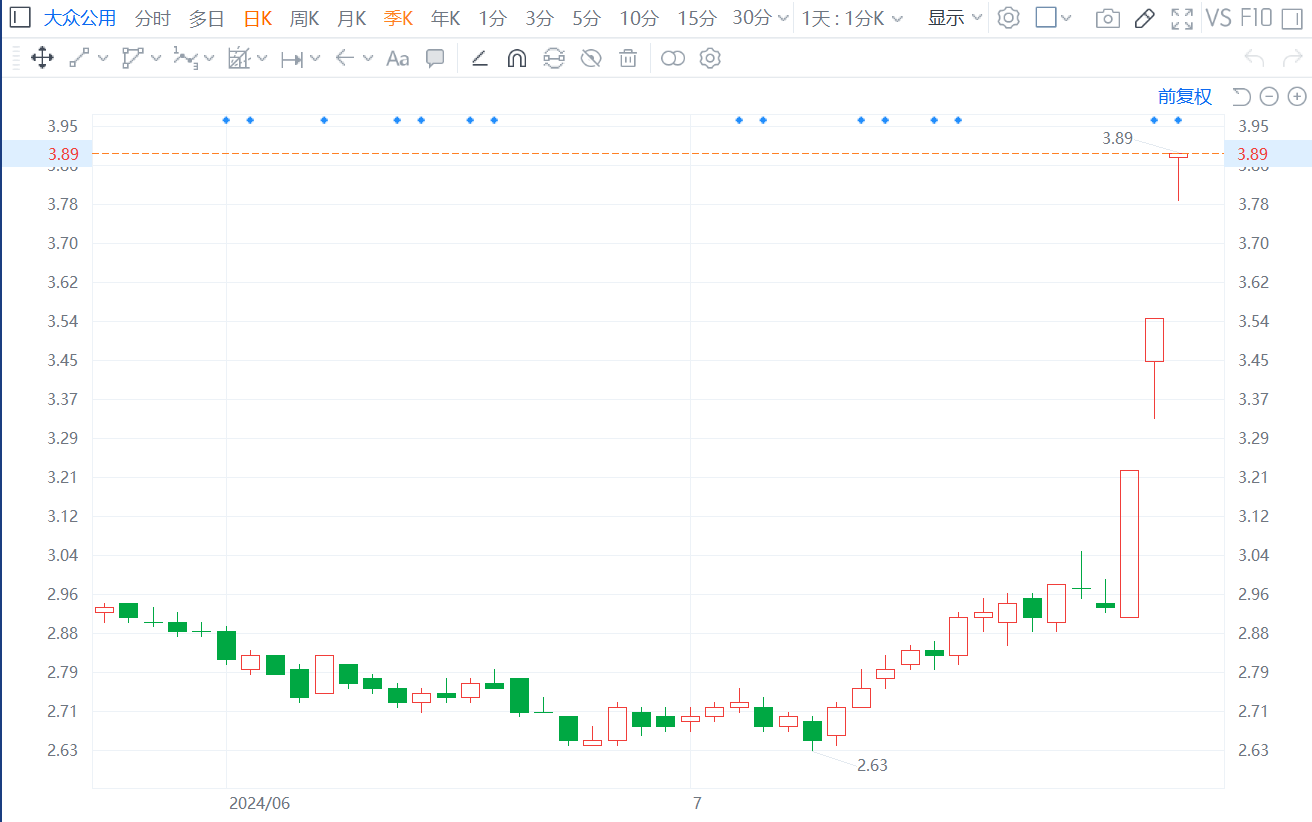Expand the layout square dropdown arrow
Screen dimensions: 1312x822
tap(1066, 18)
